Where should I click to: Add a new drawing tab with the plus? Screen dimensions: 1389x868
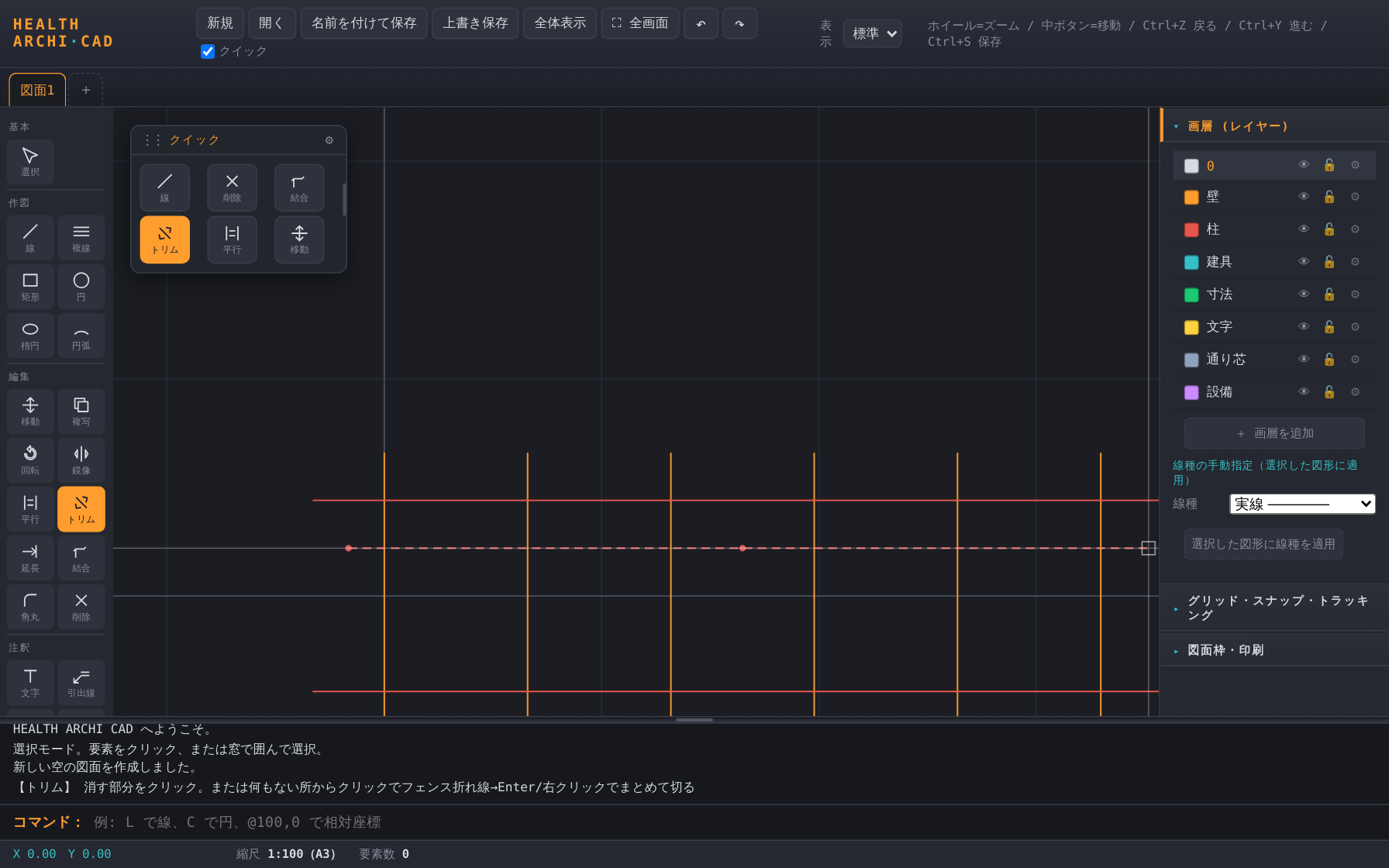[x=86, y=90]
